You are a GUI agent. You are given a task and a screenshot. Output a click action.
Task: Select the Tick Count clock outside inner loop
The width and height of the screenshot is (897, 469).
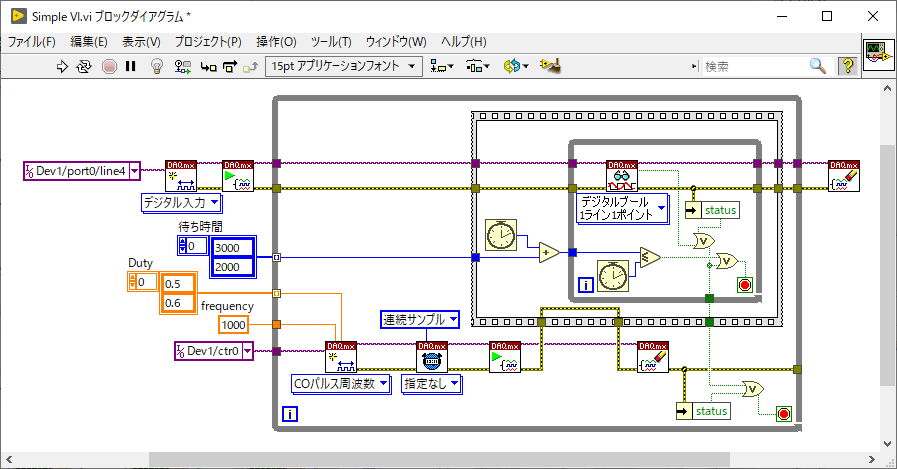501,235
